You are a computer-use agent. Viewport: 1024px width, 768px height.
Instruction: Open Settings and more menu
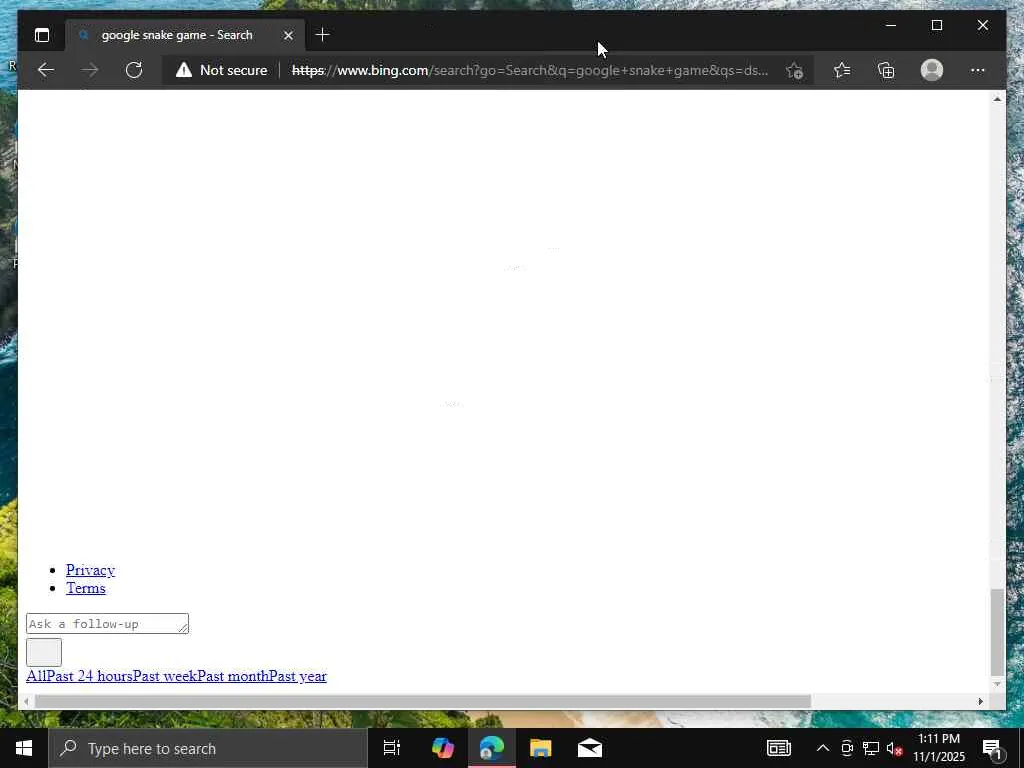coord(978,70)
